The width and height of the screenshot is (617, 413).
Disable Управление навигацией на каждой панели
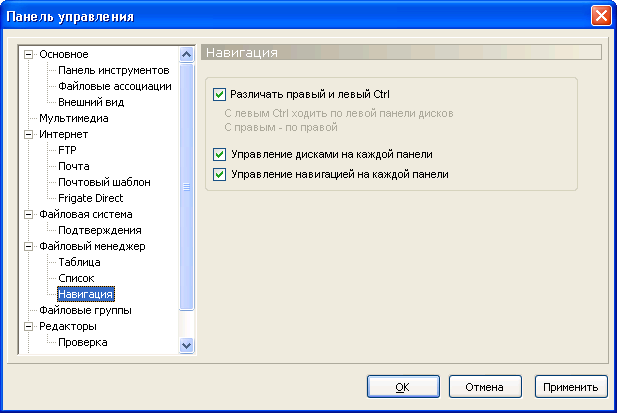click(x=220, y=174)
